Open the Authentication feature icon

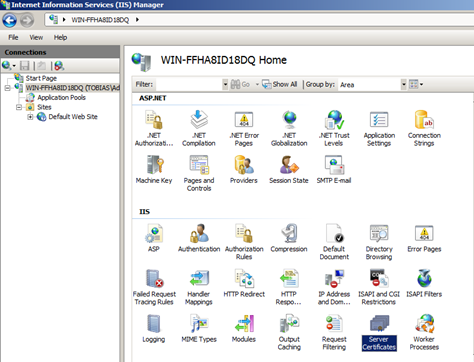[199, 238]
